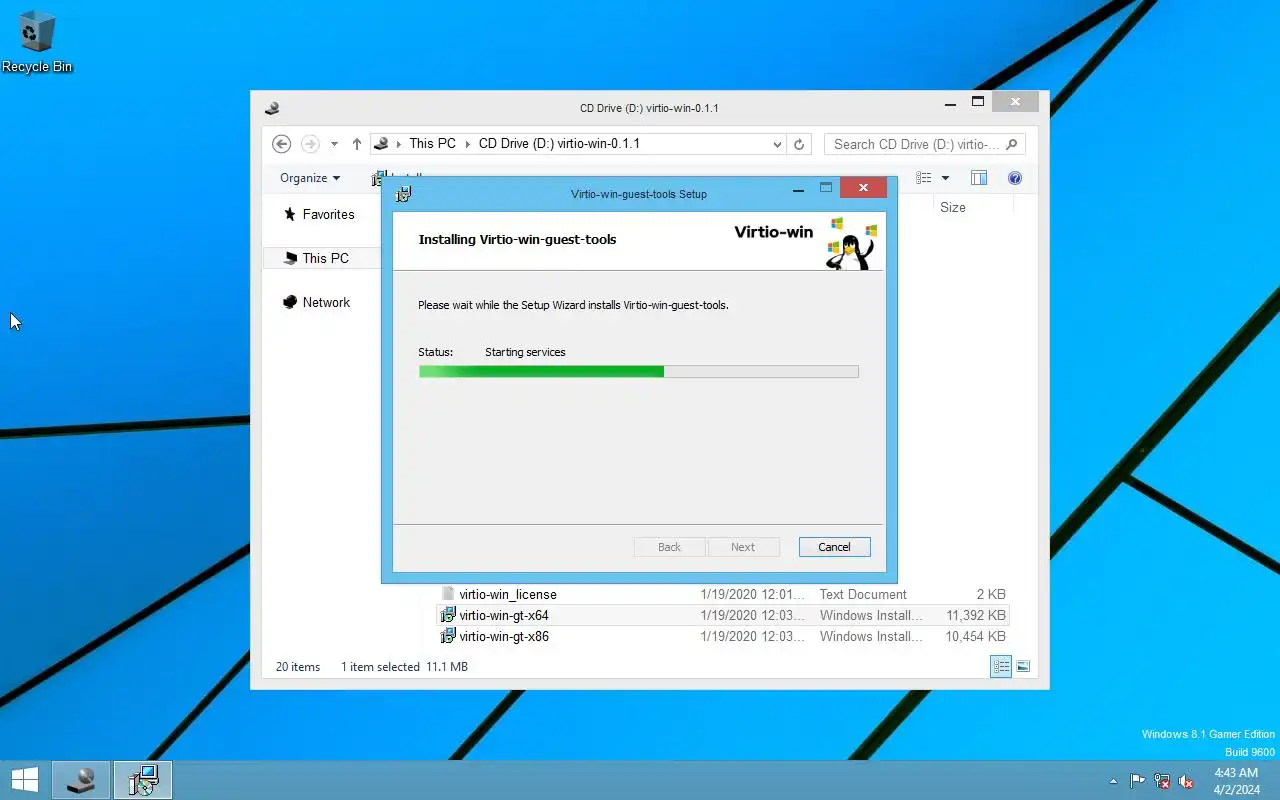The height and width of the screenshot is (800, 1280).
Task: Toggle the preview pane icon
Action: [979, 178]
